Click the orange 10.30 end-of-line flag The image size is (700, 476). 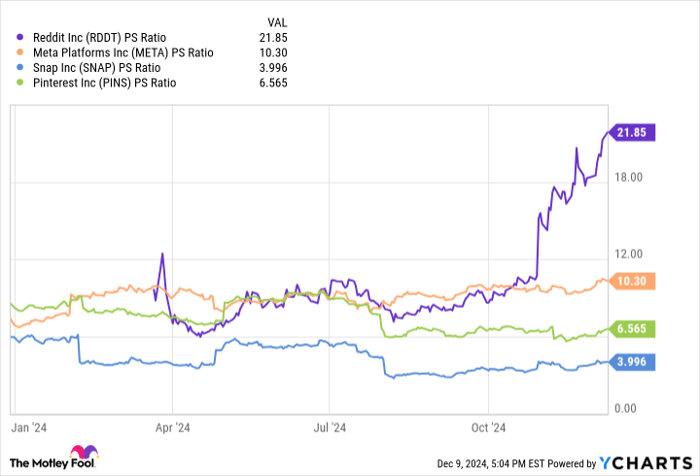click(x=632, y=281)
